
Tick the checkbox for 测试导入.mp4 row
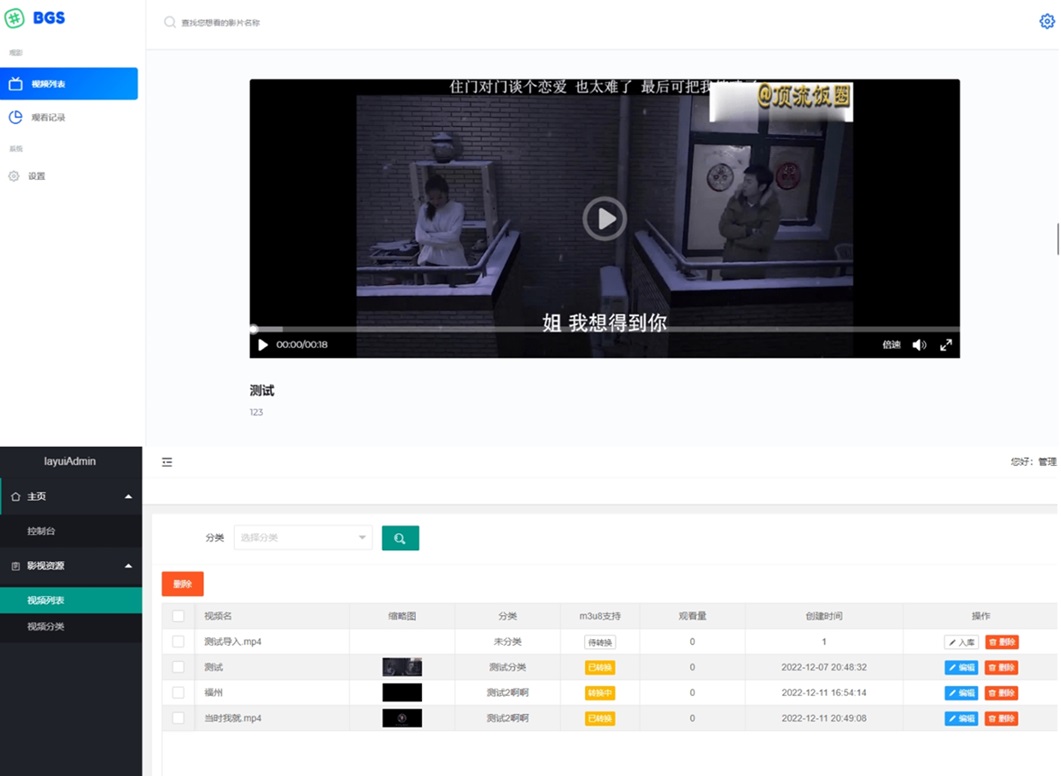pos(178,642)
